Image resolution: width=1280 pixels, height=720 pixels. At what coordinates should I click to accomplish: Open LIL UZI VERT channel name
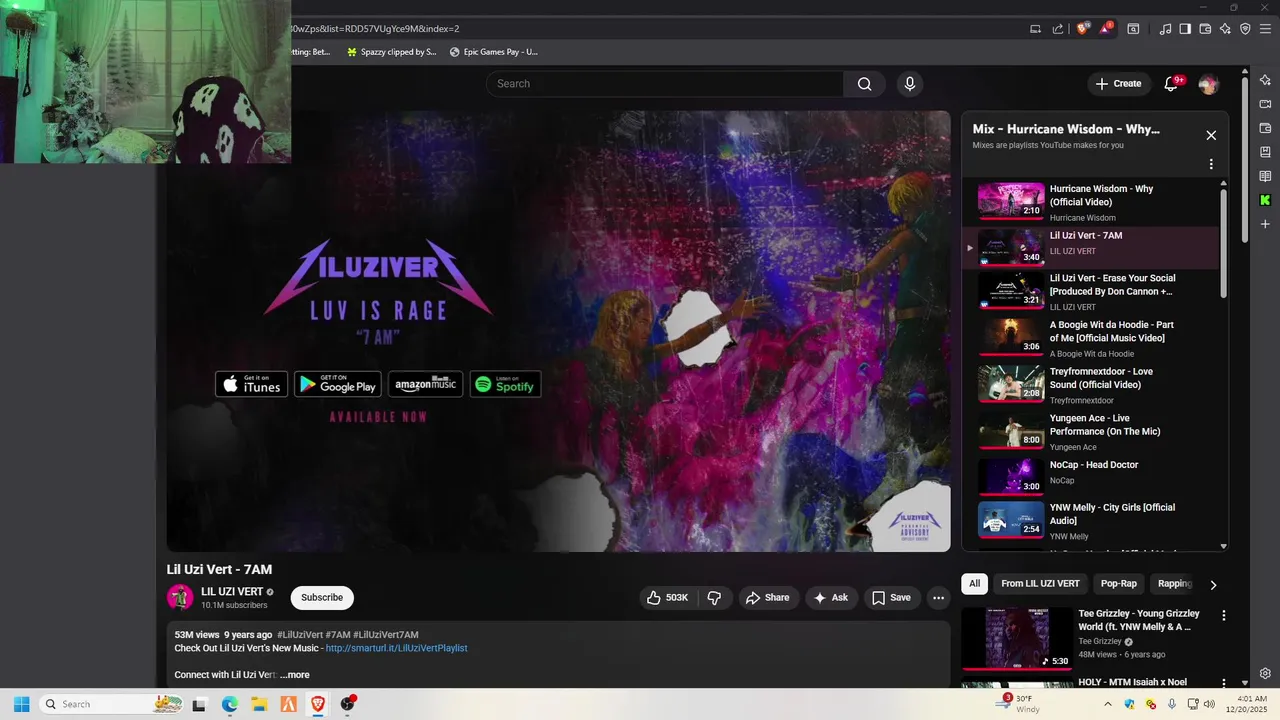pos(232,592)
